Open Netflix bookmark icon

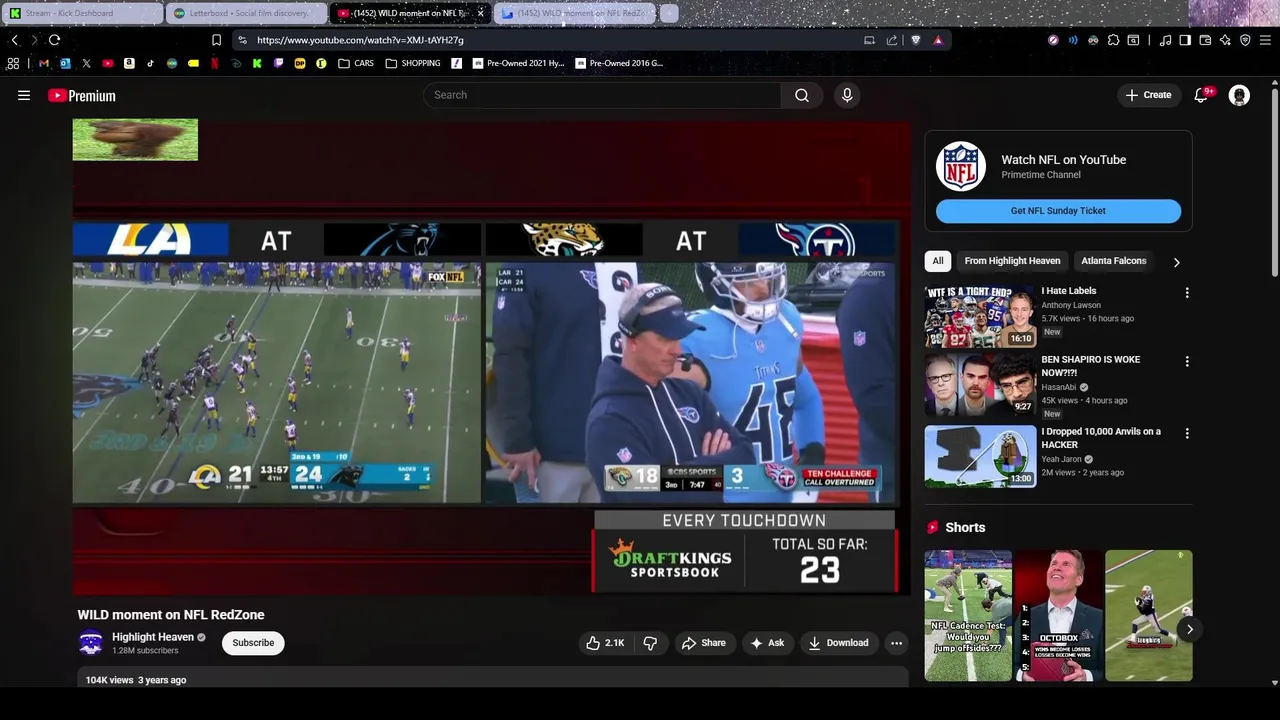[x=214, y=63]
